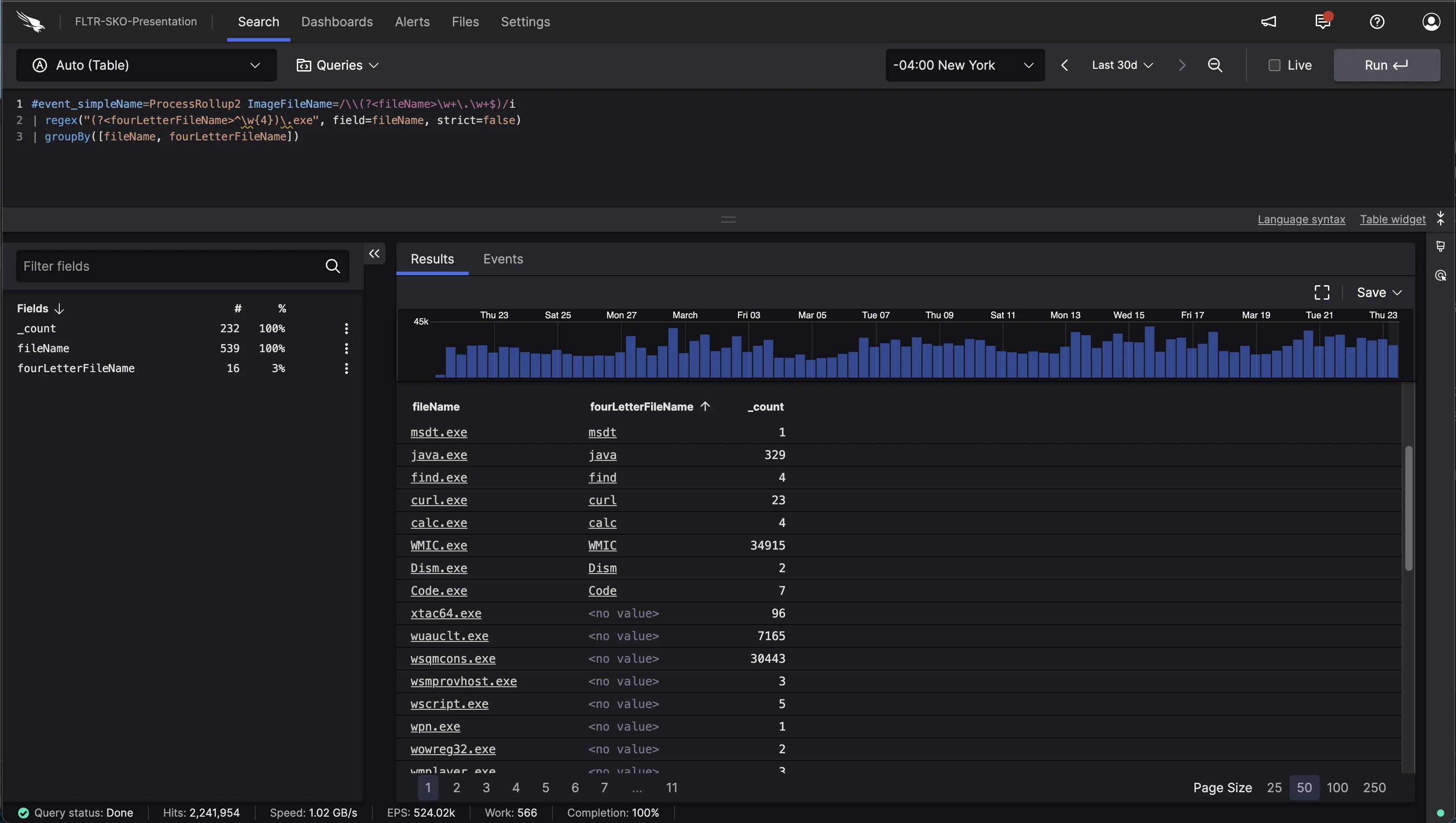Click the zoom out time range icon
Screen dimensions: 1456x823
click(x=1215, y=65)
